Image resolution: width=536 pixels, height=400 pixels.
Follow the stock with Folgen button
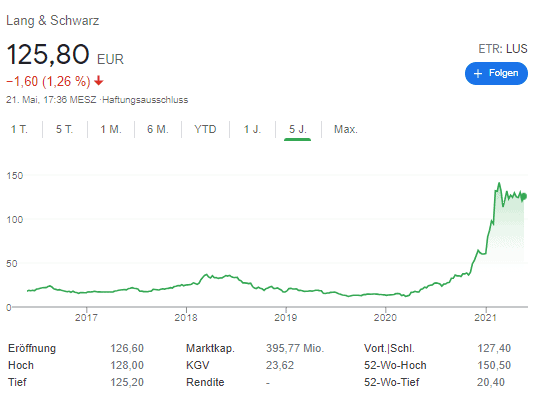[496, 73]
